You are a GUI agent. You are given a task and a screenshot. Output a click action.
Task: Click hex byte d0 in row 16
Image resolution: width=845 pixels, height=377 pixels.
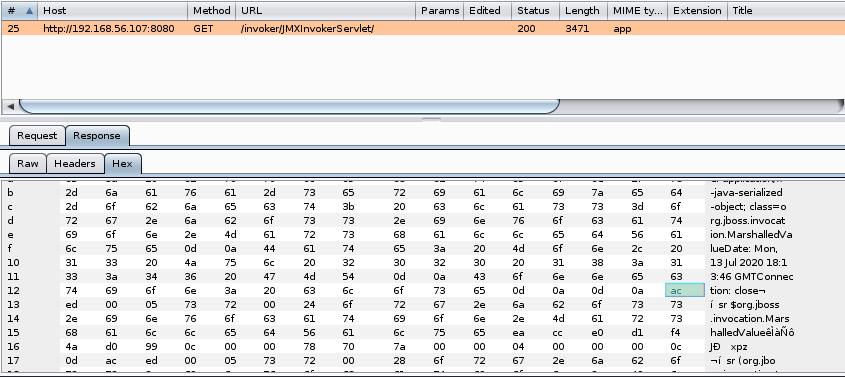tap(111, 347)
